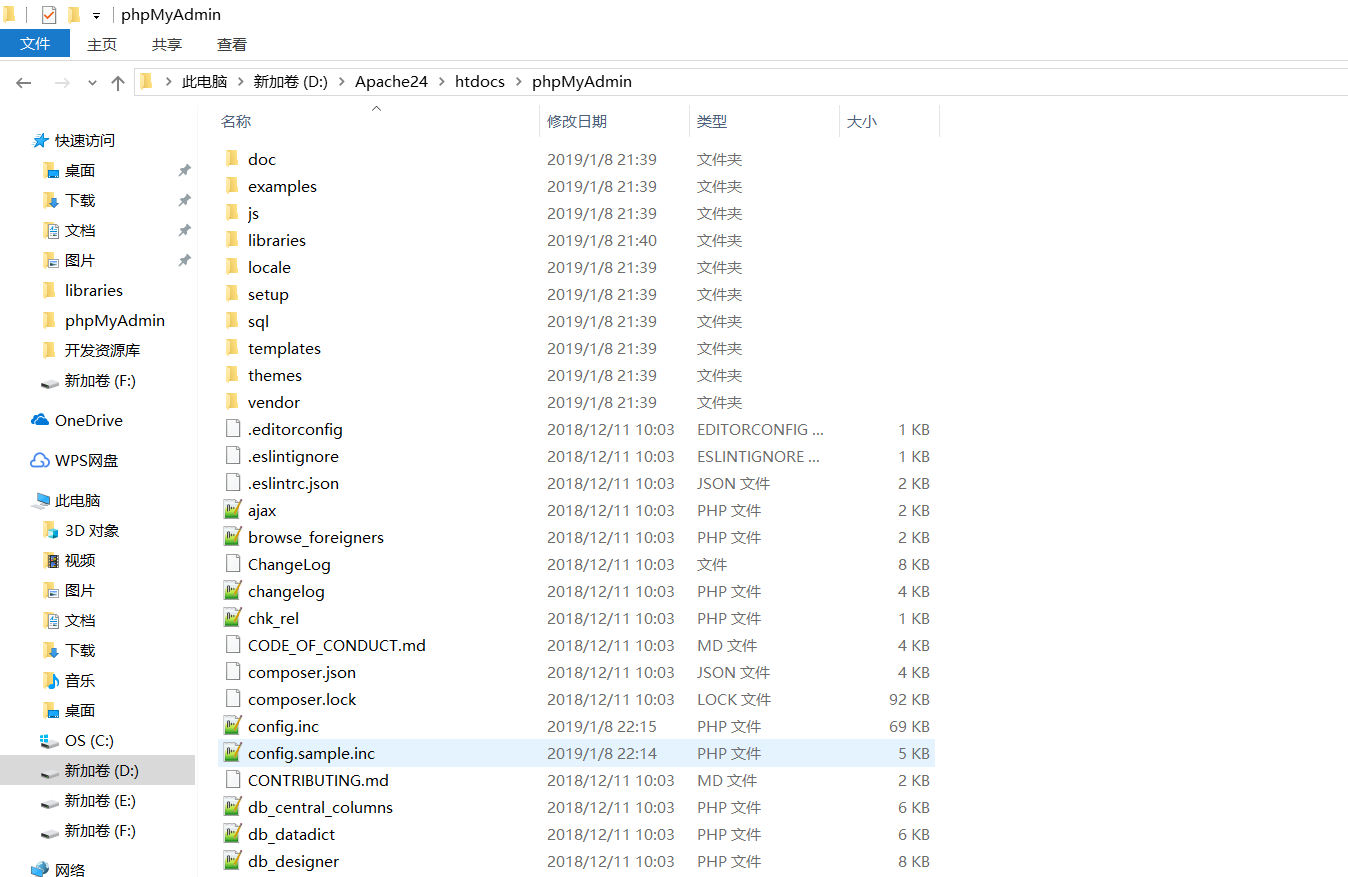This screenshot has height=877, width=1348.
Task: Expand chevron after Apache24 in address bar
Action: [x=441, y=82]
